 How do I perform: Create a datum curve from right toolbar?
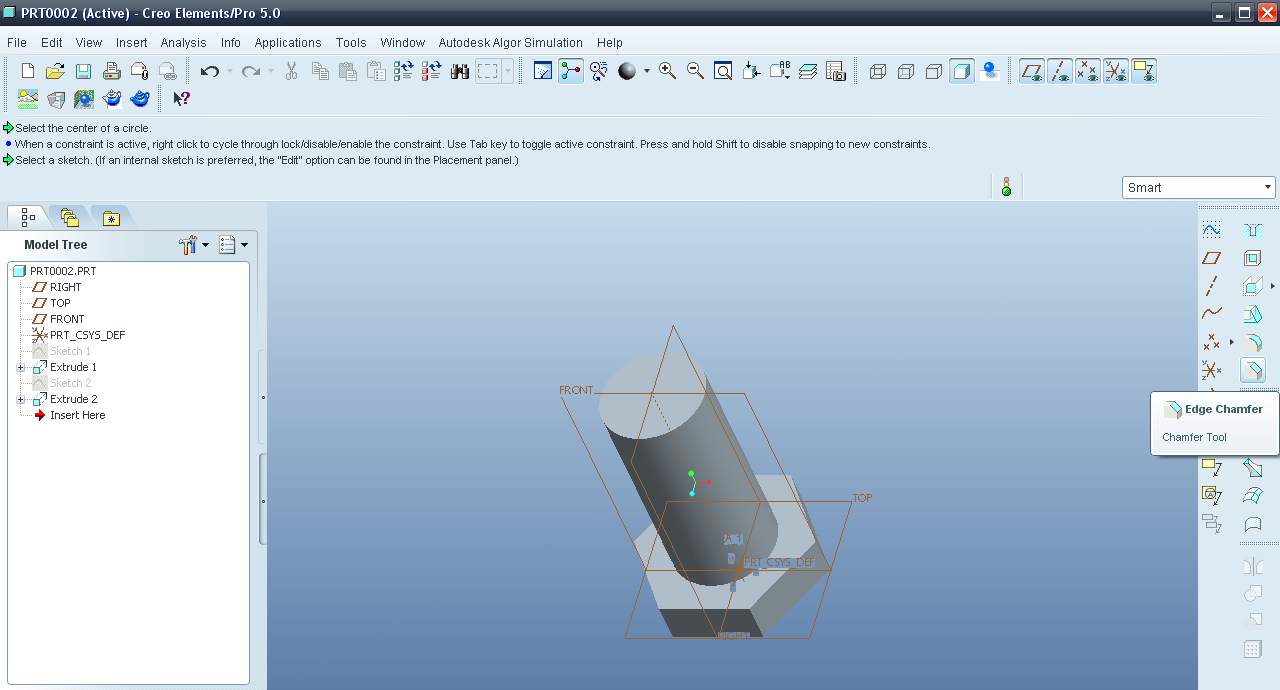(x=1211, y=314)
